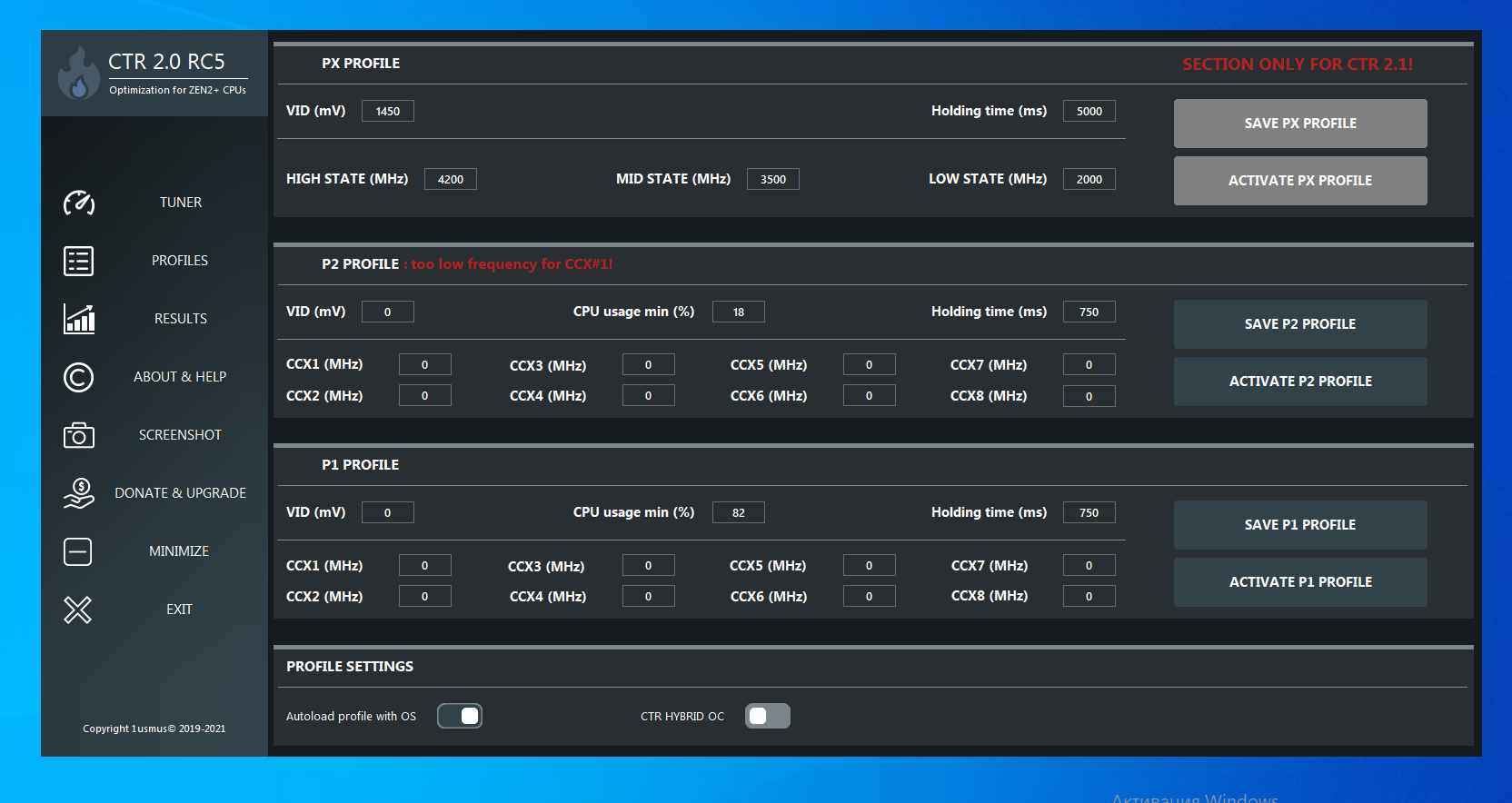
Task: Click 'too low frequency for CCX#1!' warning
Action: coord(512,264)
